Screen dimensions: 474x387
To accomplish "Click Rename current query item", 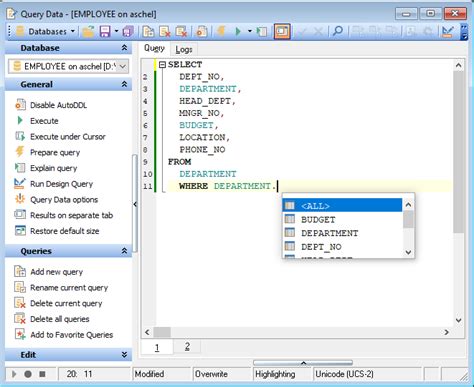I will point(62,287).
